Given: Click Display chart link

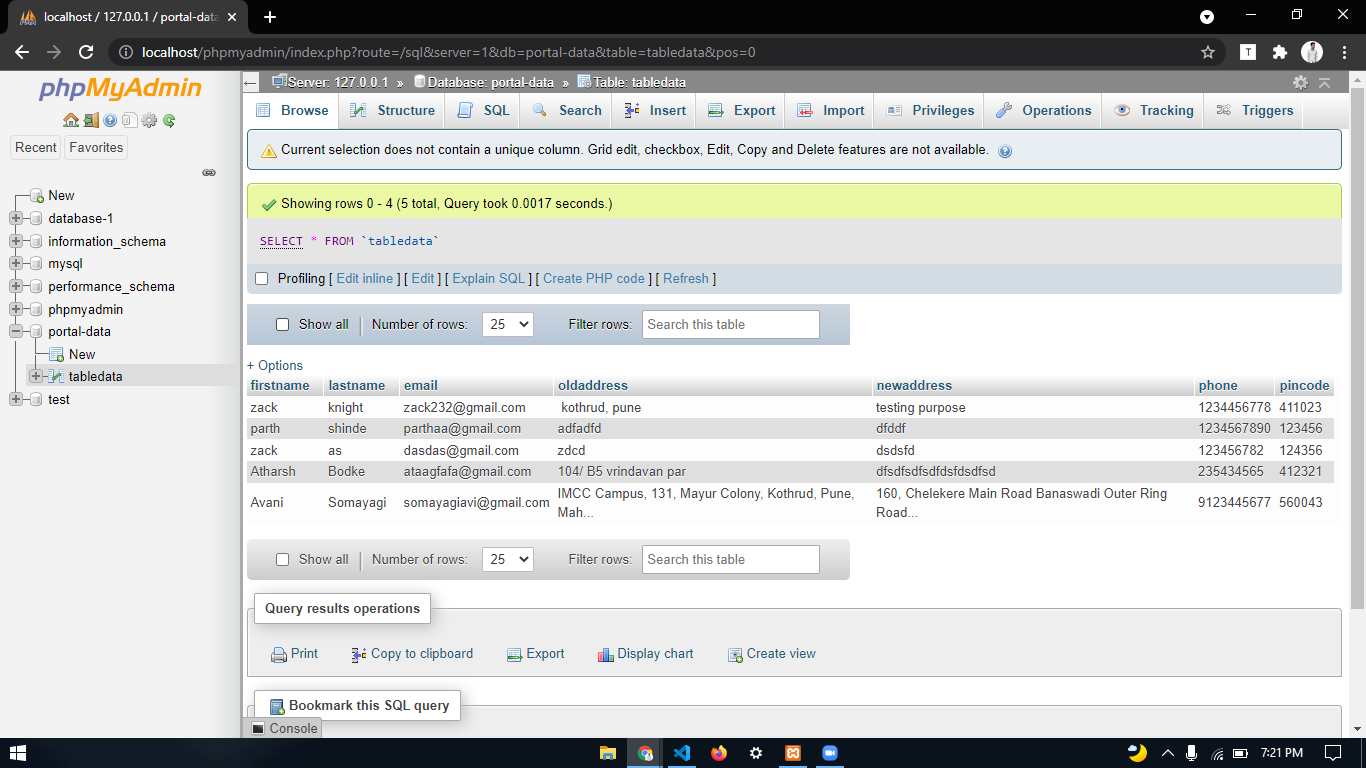Looking at the screenshot, I should click(x=645, y=654).
